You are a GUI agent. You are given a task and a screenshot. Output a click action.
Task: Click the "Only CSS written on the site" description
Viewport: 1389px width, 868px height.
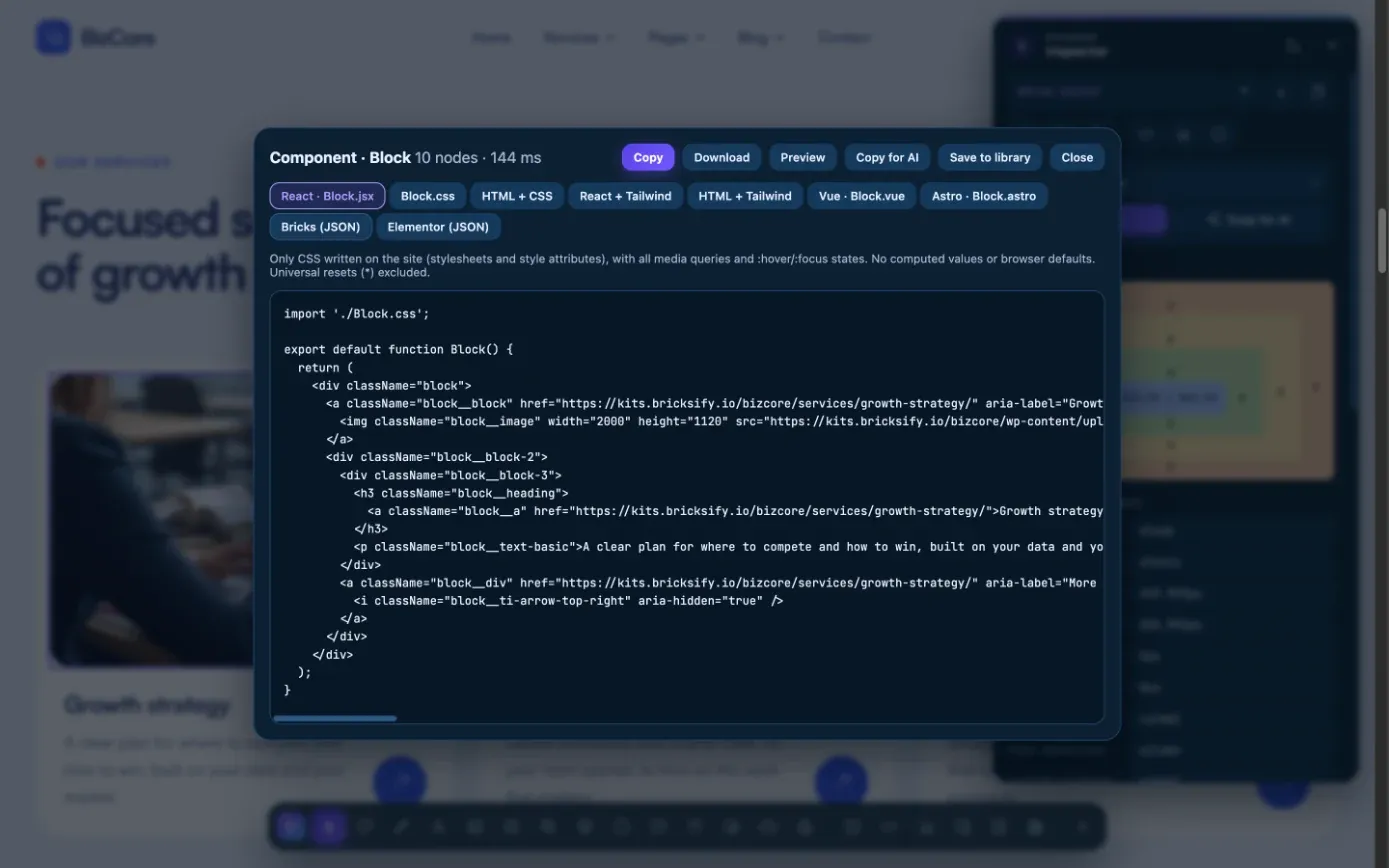click(x=682, y=265)
